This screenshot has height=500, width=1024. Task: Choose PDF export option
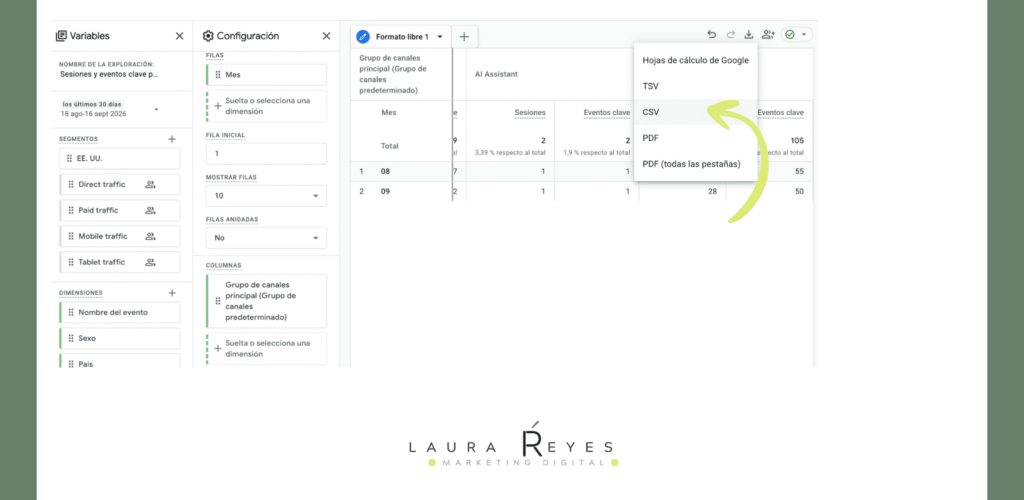click(696, 138)
